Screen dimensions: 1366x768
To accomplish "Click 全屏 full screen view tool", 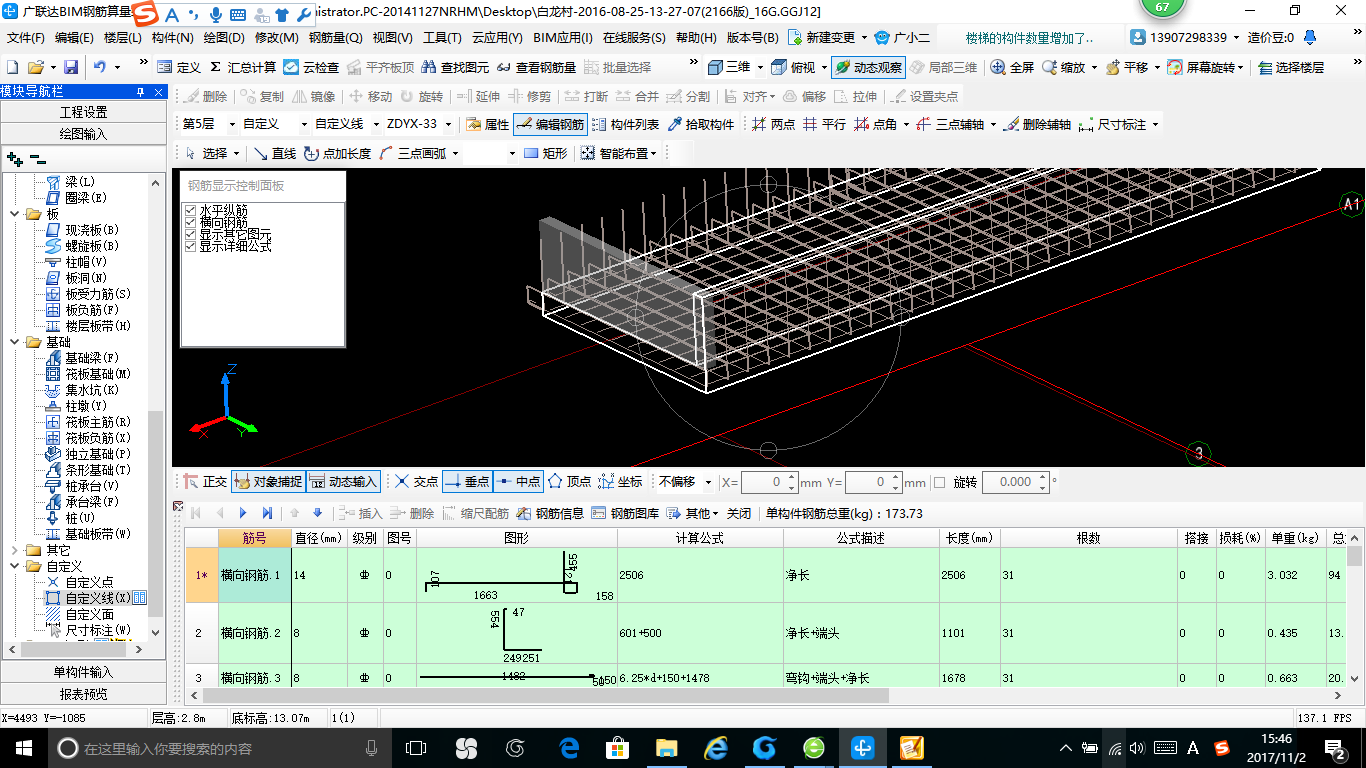I will pyautogui.click(x=1012, y=67).
